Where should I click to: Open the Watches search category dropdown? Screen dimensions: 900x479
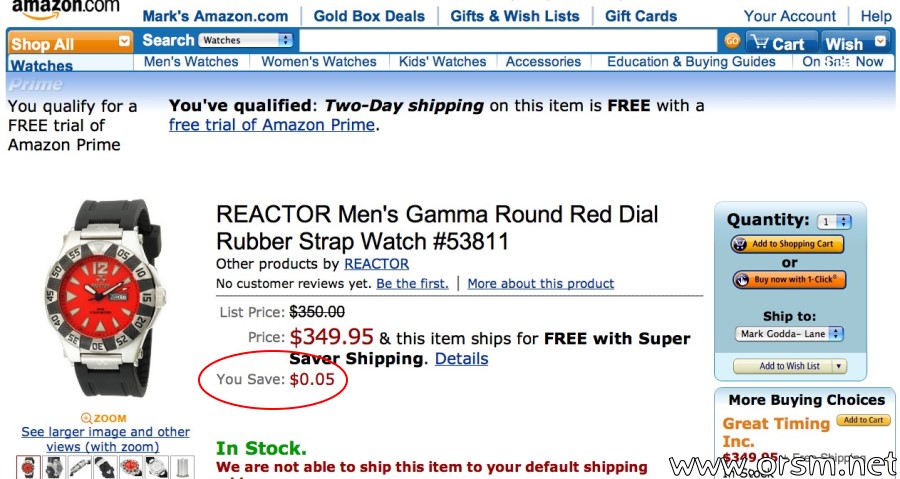(x=246, y=40)
